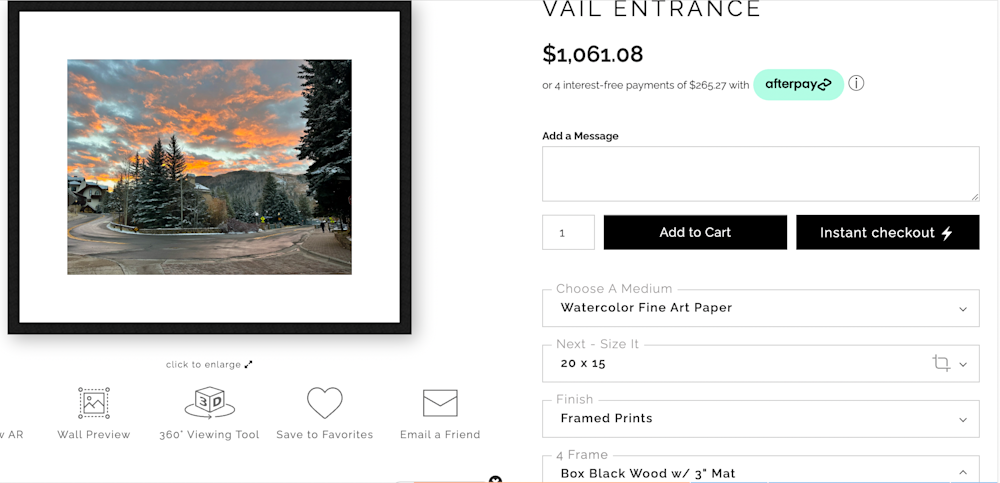
Task: Open the Choose A Medium dropdown
Action: 760,308
